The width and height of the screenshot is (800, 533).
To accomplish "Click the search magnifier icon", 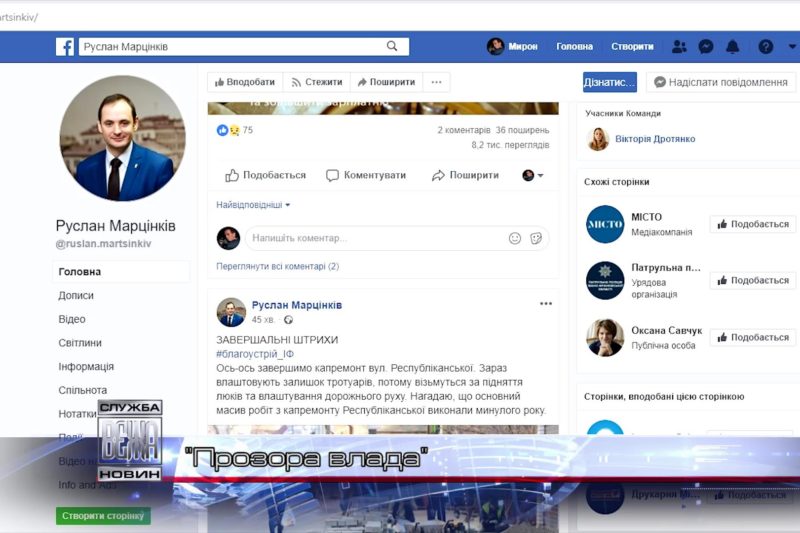I will (392, 46).
